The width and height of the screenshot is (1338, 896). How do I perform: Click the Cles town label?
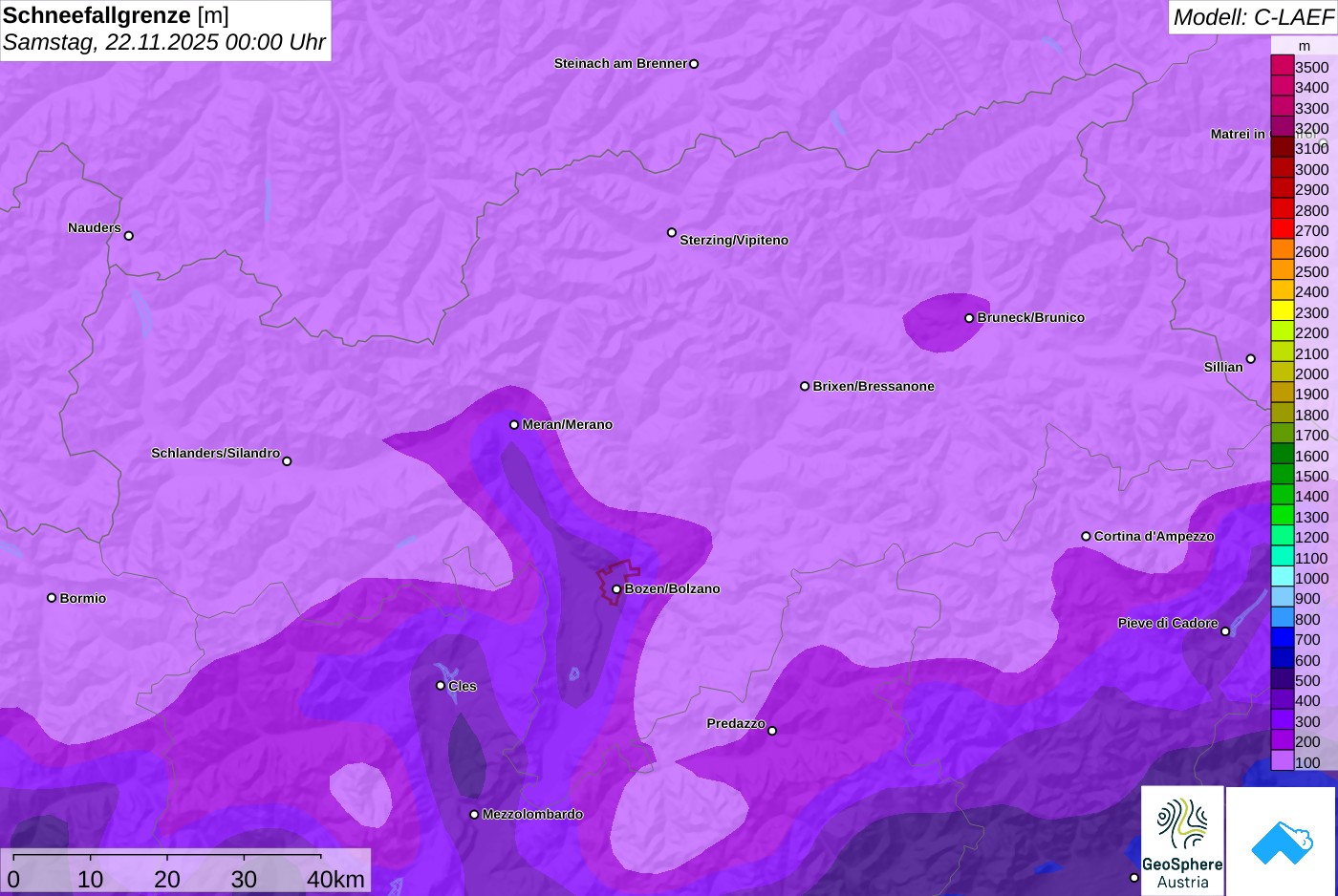(x=463, y=687)
